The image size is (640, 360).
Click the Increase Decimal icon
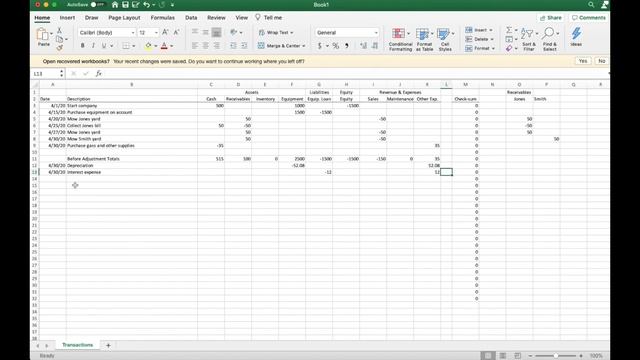[x=363, y=46]
